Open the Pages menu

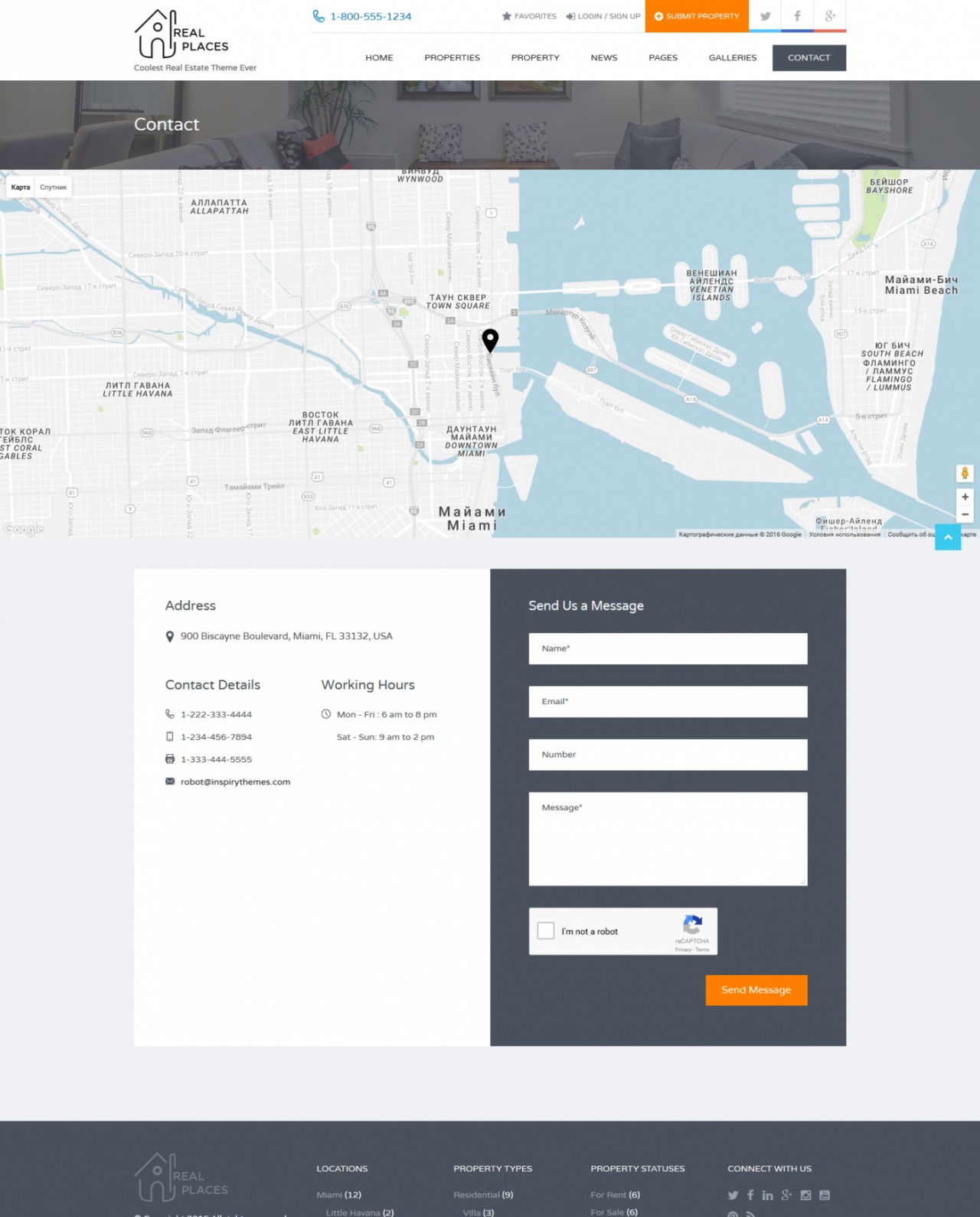click(x=663, y=57)
